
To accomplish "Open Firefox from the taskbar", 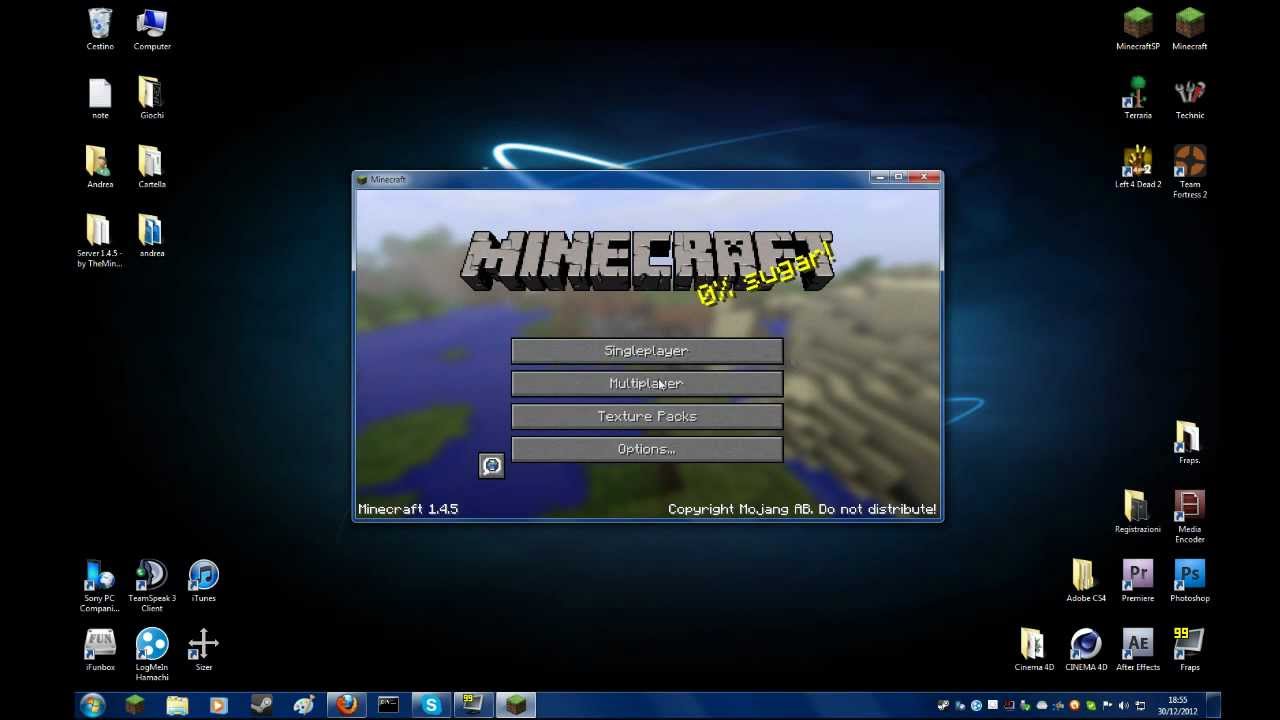I will pos(347,706).
